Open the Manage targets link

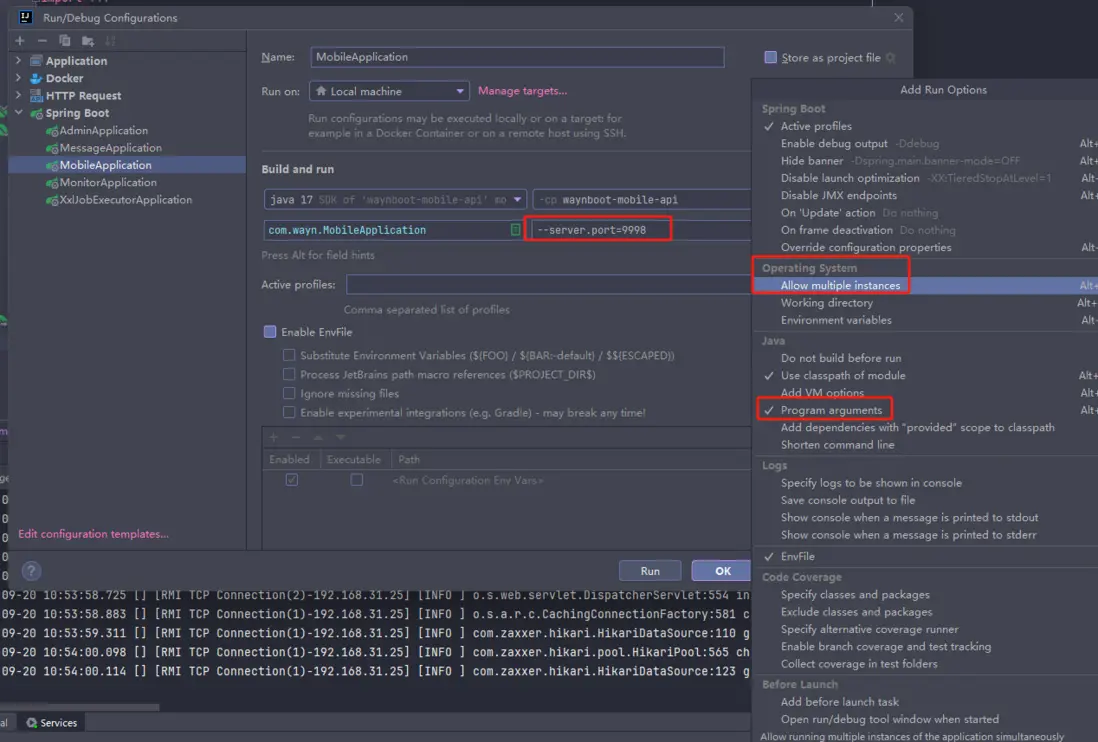(x=522, y=91)
